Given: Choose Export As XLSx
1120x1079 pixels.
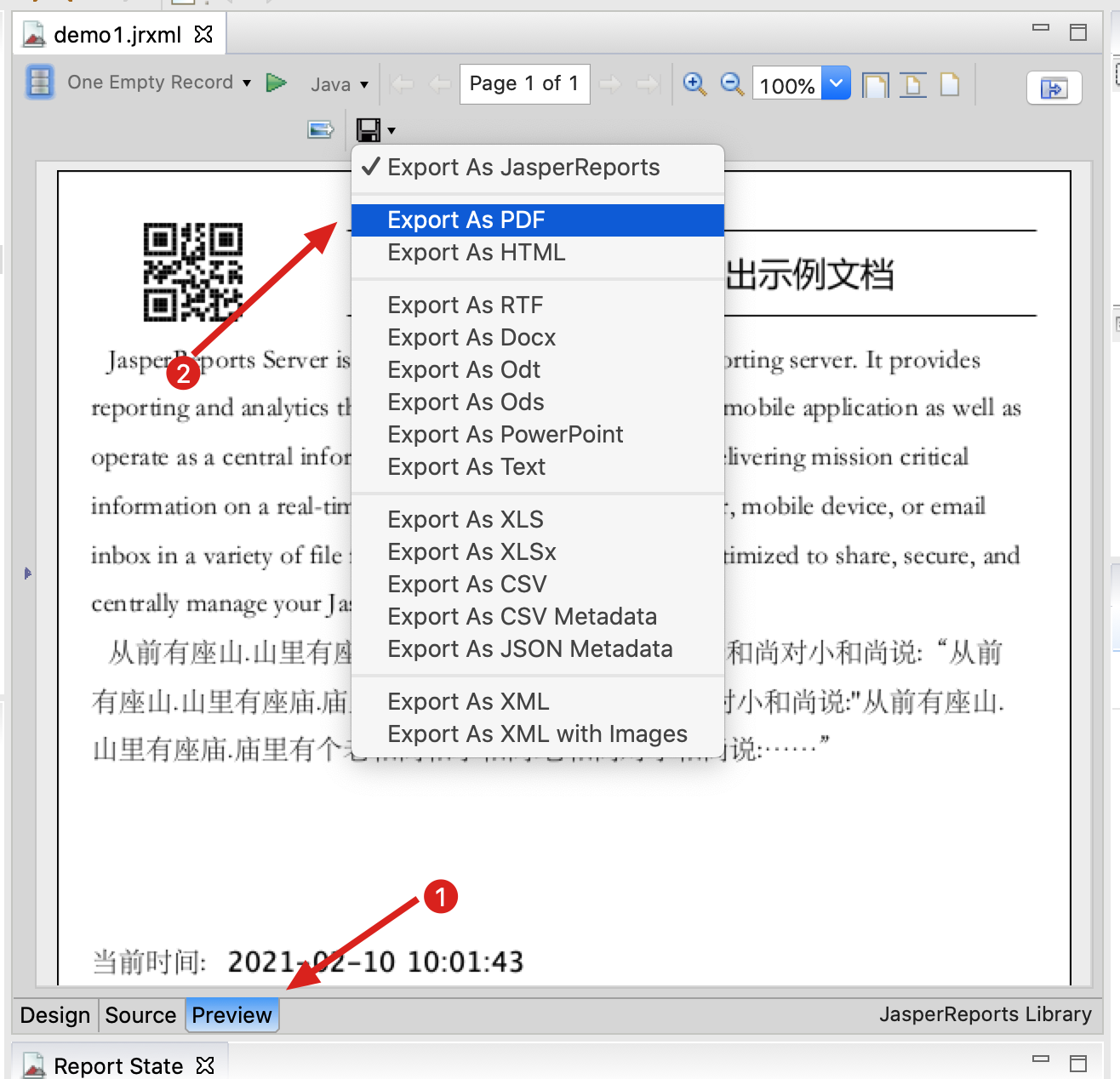Looking at the screenshot, I should point(538,552).
